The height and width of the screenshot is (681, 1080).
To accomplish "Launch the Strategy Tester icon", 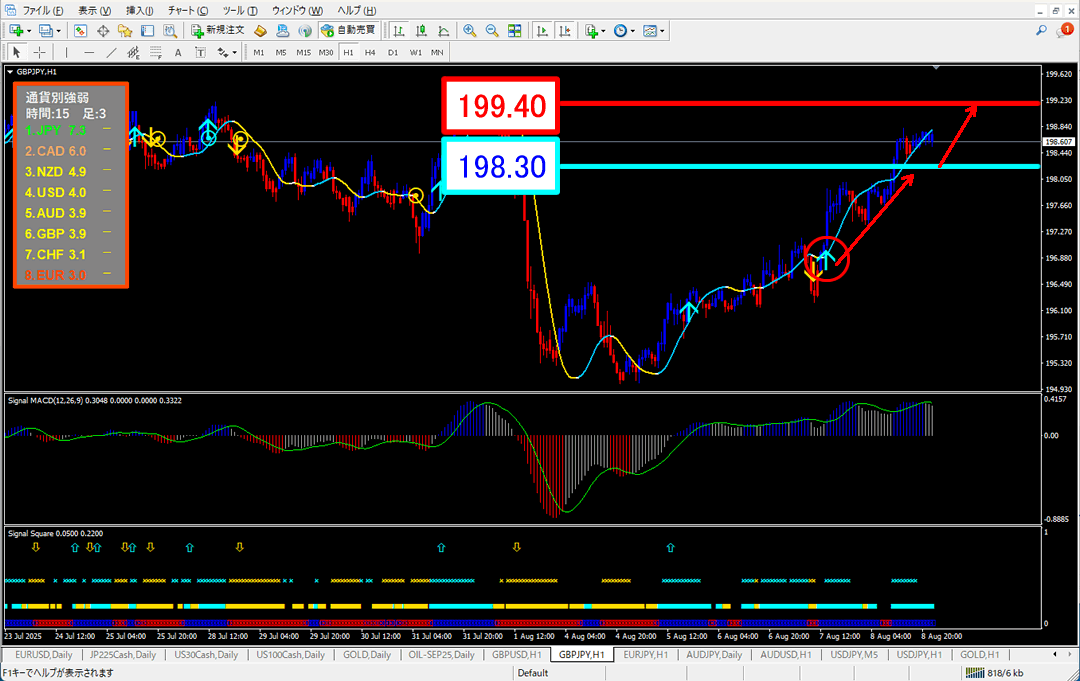I will coord(170,31).
